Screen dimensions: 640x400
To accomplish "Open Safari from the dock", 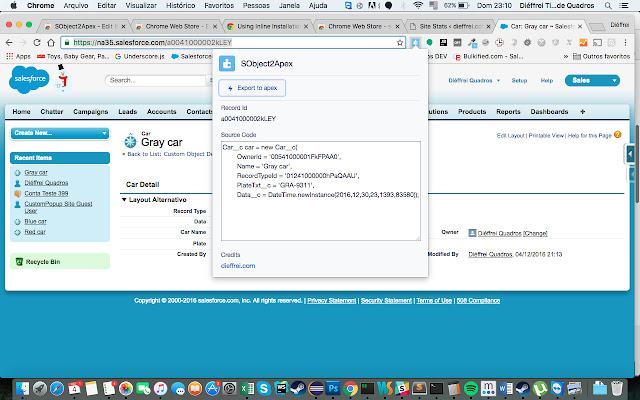I will click(57, 388).
